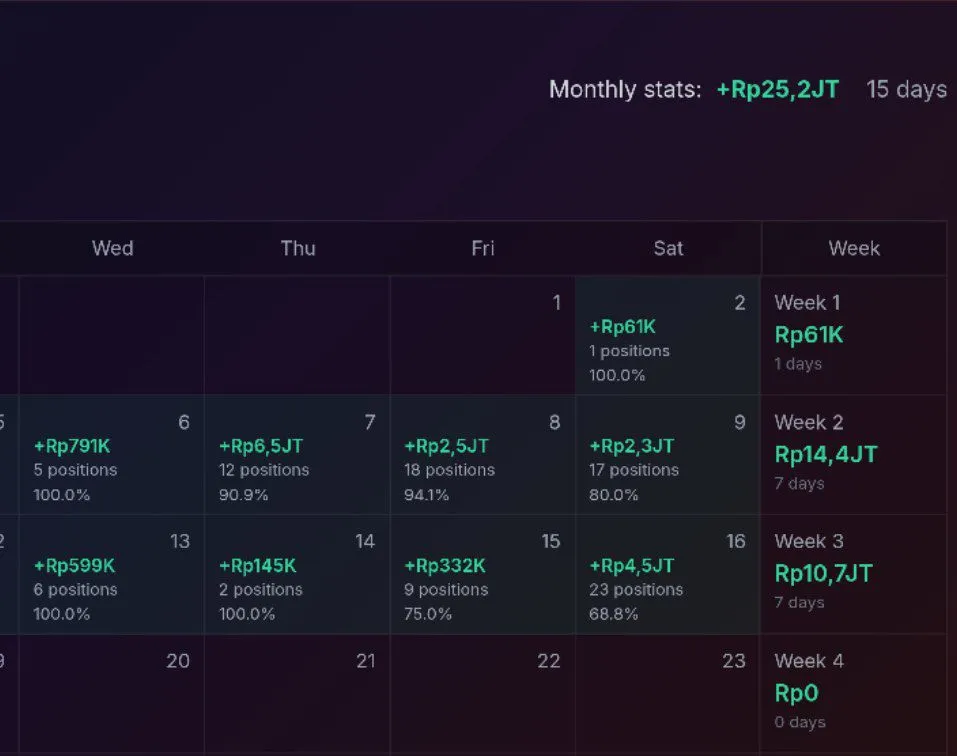Click "12 positions" on day 7
This screenshot has height=756, width=957.
point(264,470)
